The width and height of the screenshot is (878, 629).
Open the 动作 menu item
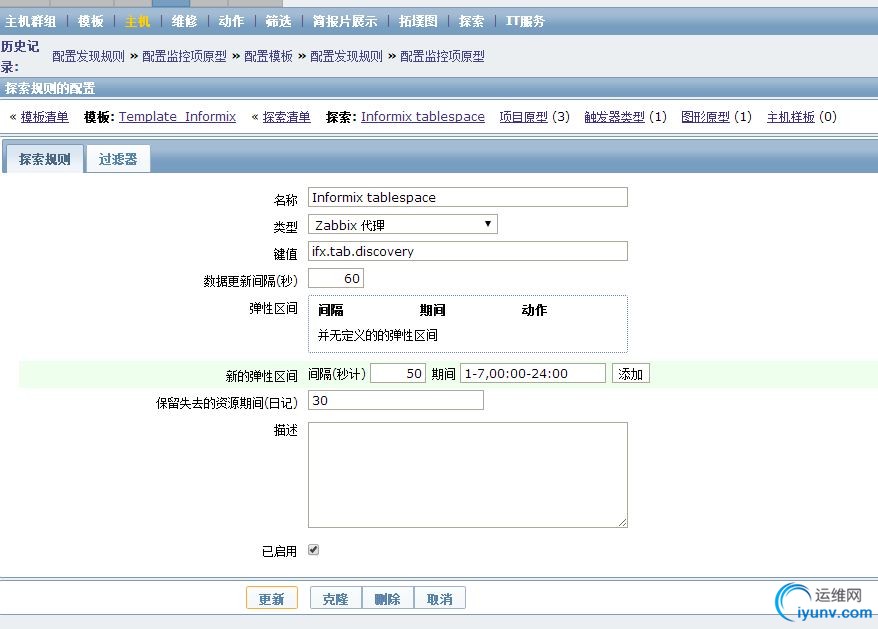[231, 21]
